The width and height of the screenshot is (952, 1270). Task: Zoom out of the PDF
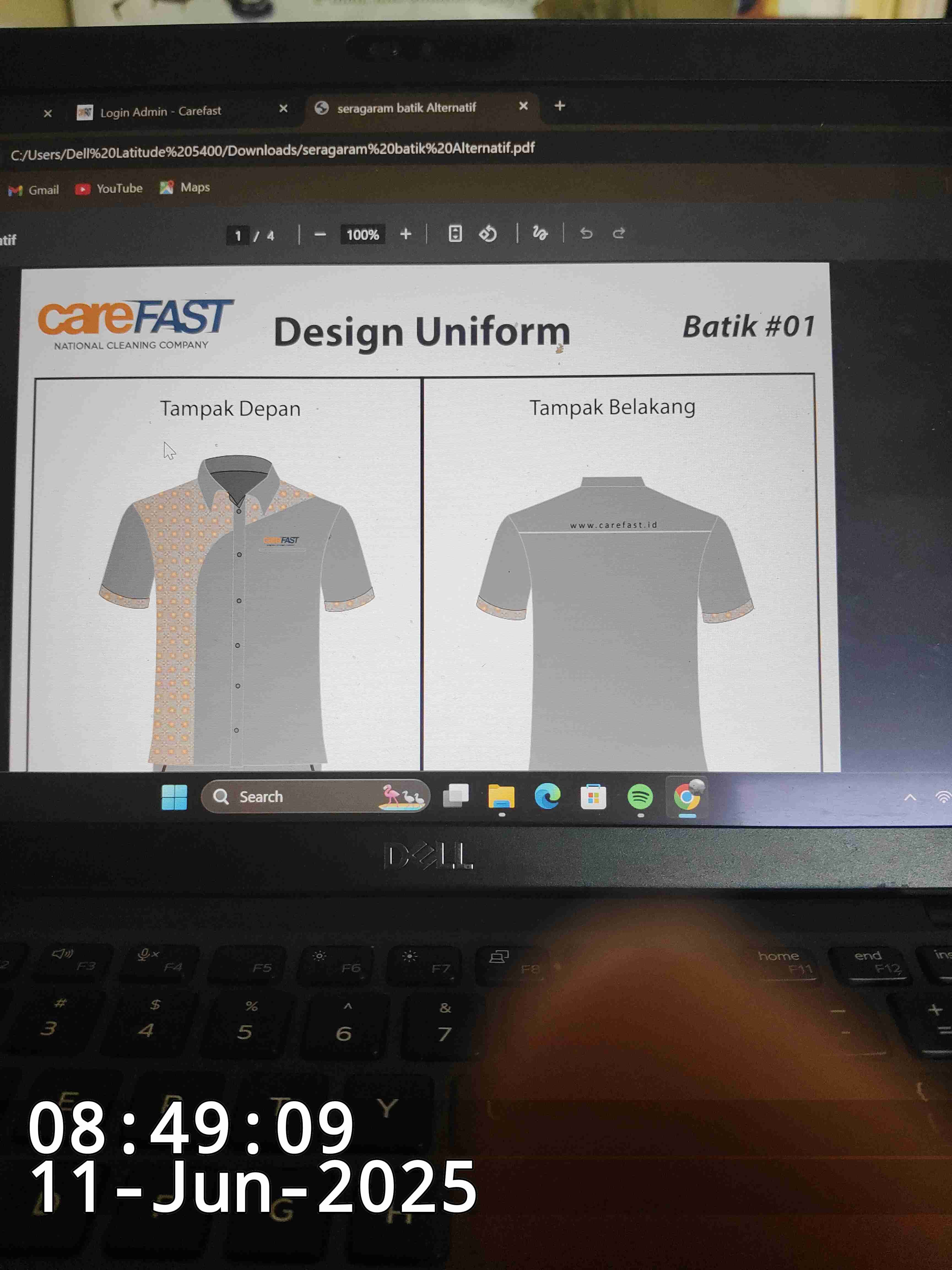[x=320, y=234]
